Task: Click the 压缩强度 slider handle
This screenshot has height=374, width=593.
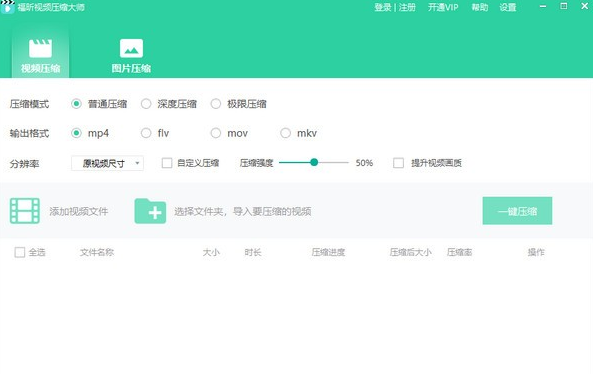Action: click(x=314, y=163)
